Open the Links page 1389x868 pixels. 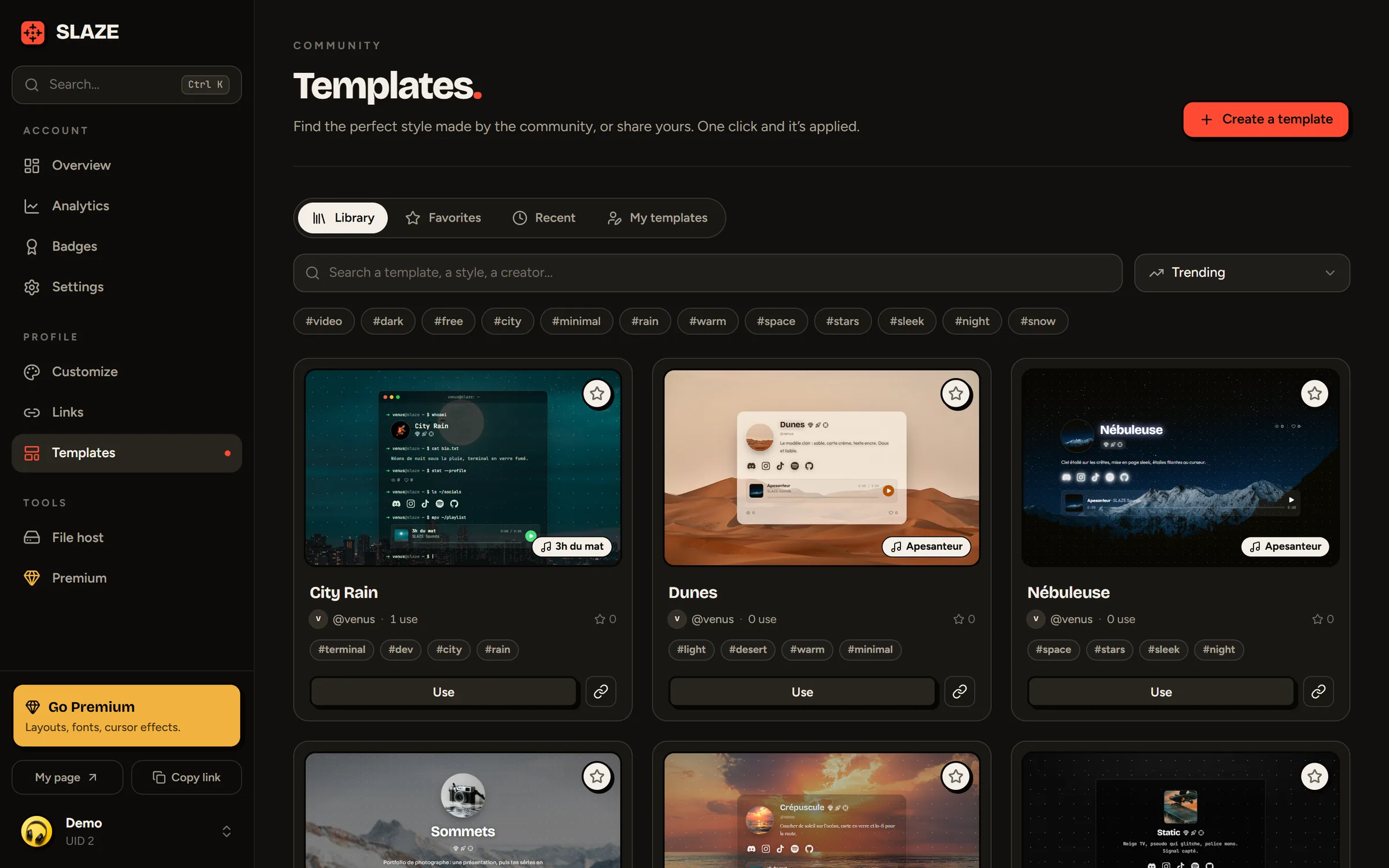click(126, 412)
